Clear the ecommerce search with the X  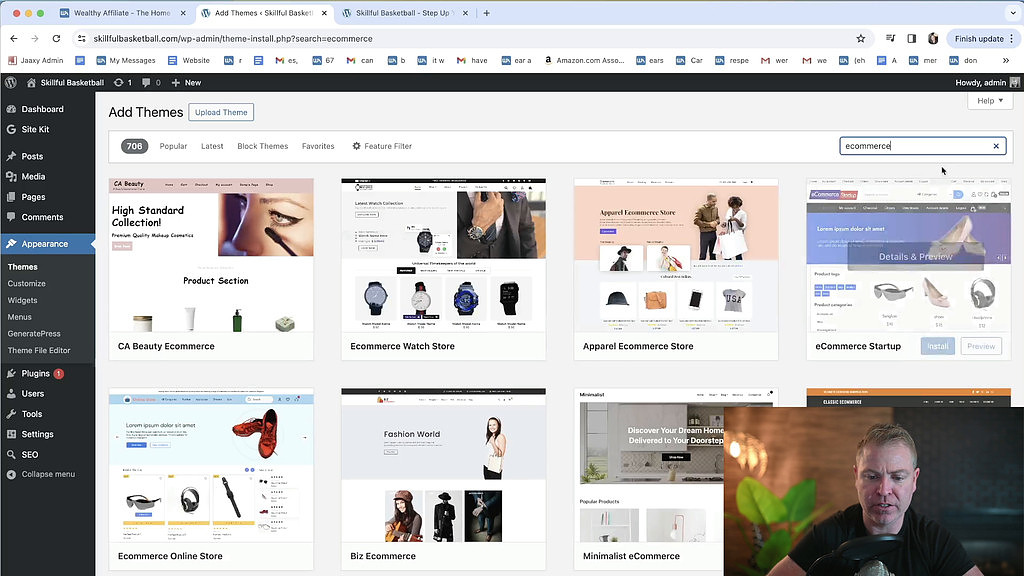coord(996,146)
